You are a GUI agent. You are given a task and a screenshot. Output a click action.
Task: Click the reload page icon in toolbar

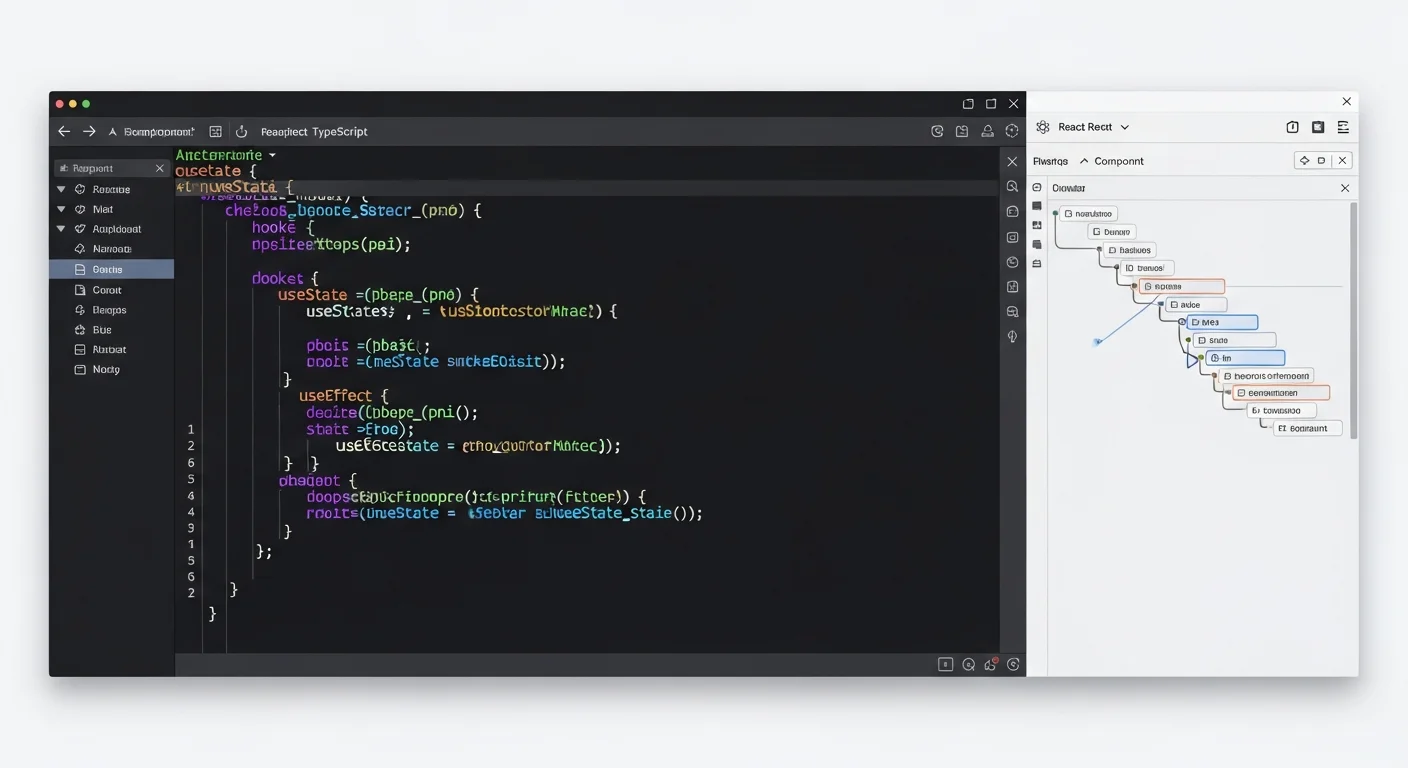(241, 131)
